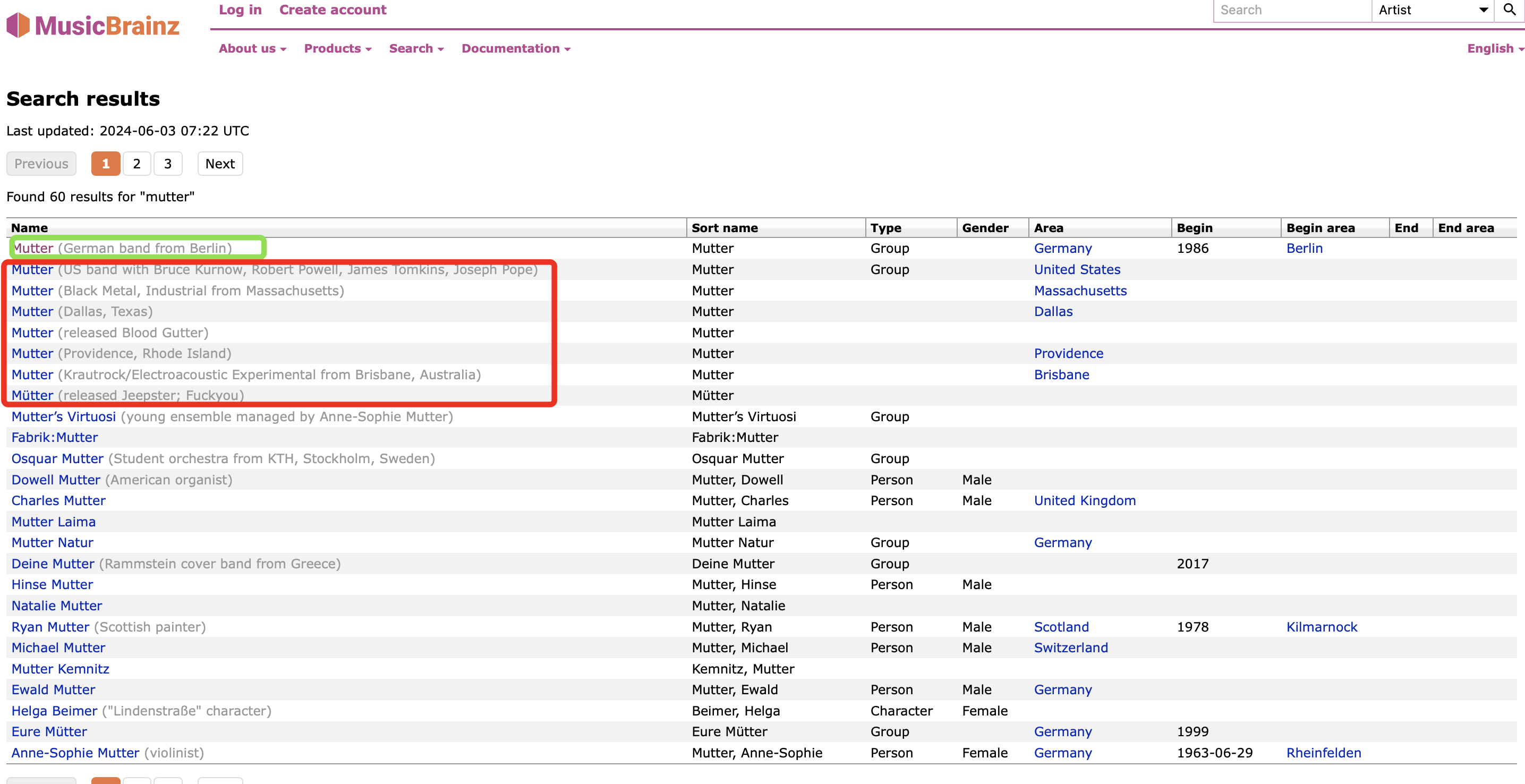Click Germany area in Ewald Mutter row
1525x784 pixels.
click(1063, 691)
